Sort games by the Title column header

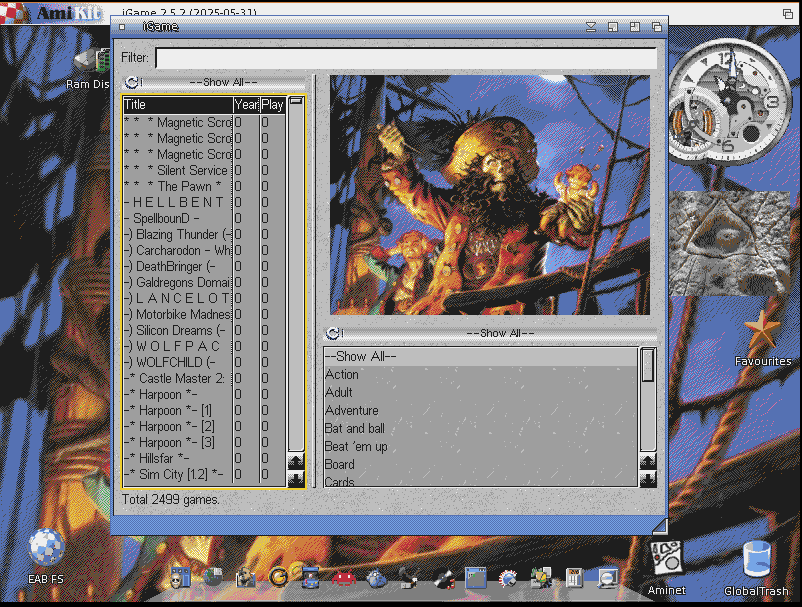point(178,105)
